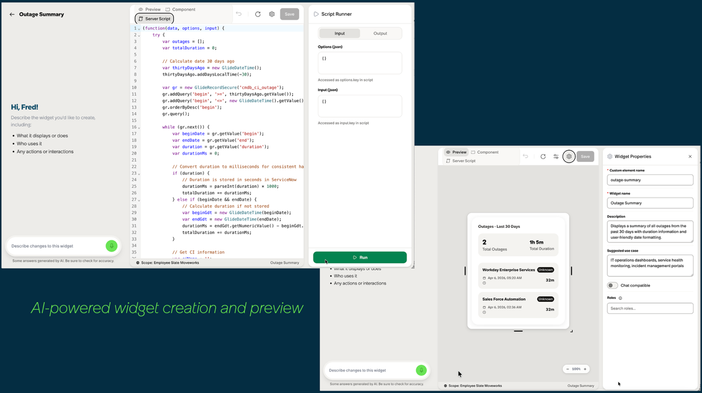Focus the Input (json) text box
This screenshot has height=393, width=702.
click(x=360, y=106)
